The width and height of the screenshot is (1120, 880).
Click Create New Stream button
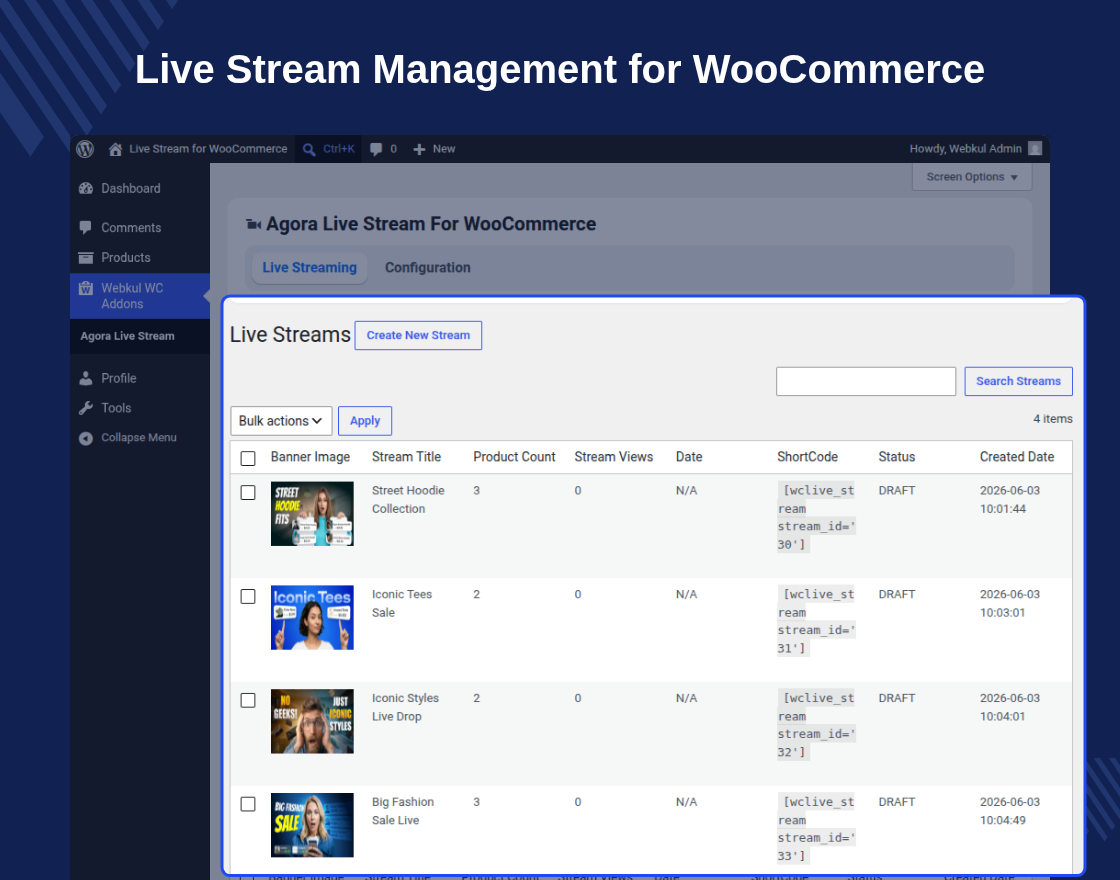click(419, 336)
